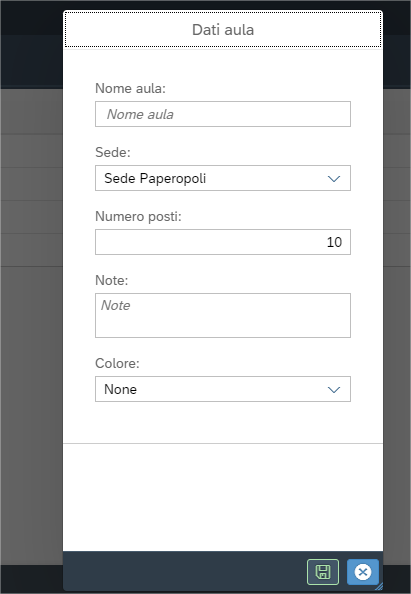Image resolution: width=411 pixels, height=594 pixels.
Task: Open the Colore selection showing 'None'
Action: click(223, 389)
